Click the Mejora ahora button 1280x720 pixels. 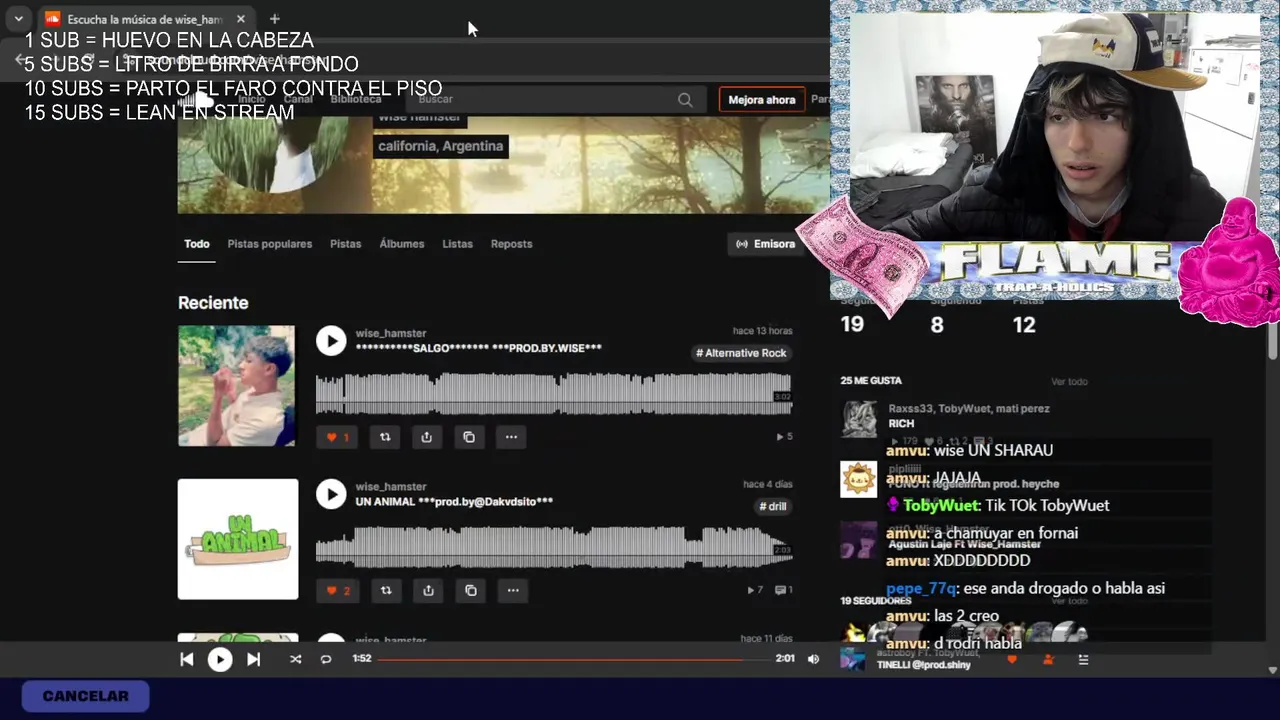pos(762,100)
